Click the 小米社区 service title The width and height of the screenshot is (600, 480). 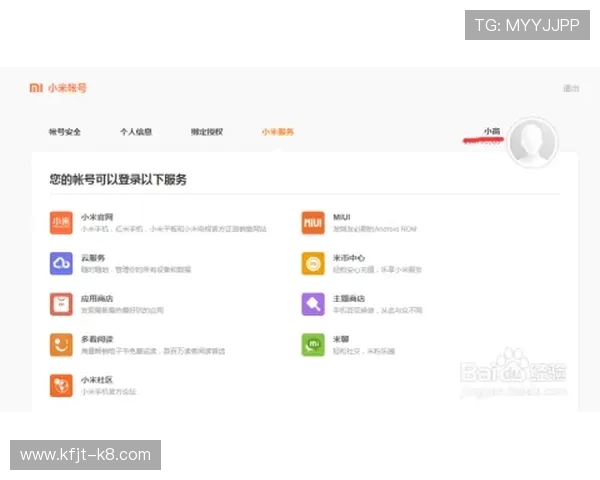(97, 380)
